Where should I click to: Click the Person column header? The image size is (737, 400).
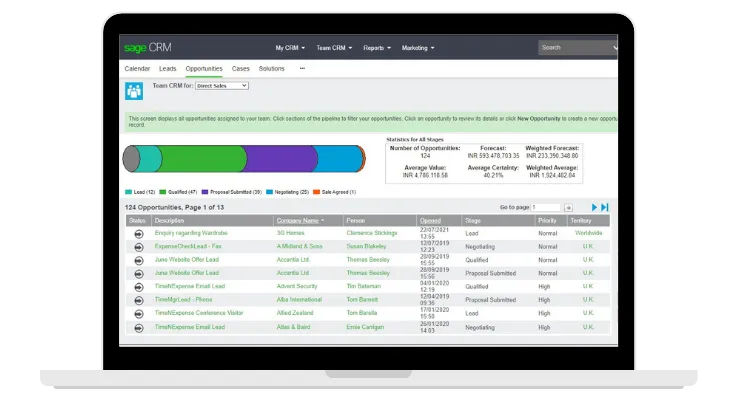tap(355, 220)
